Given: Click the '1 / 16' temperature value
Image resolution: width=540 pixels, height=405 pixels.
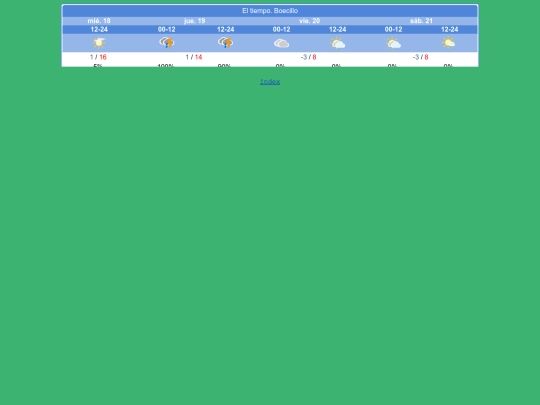Looking at the screenshot, I should [x=98, y=57].
